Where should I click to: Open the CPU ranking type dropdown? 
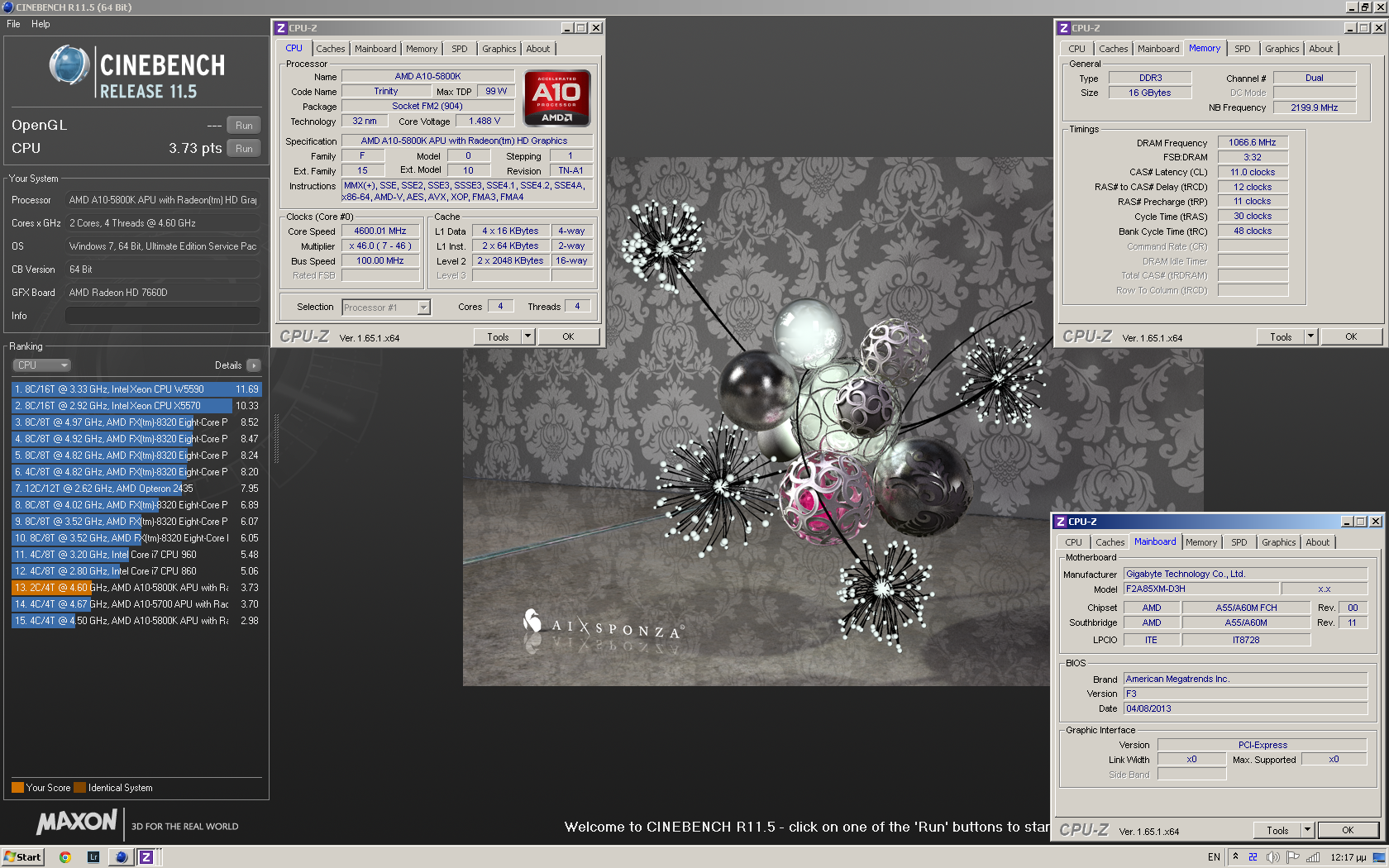(41, 365)
